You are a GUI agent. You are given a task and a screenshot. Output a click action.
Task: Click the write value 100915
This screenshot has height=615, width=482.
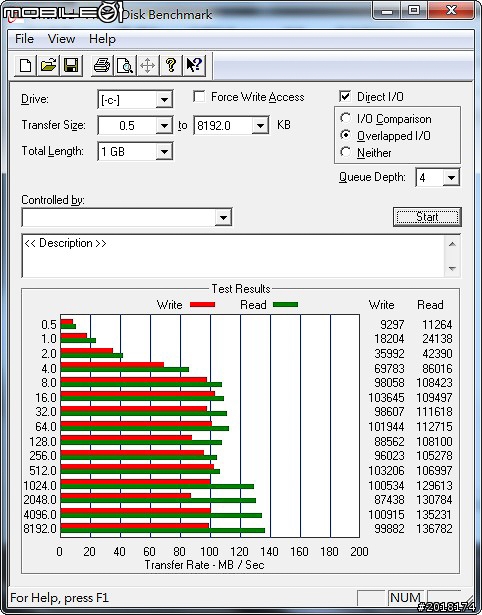[x=386, y=514]
